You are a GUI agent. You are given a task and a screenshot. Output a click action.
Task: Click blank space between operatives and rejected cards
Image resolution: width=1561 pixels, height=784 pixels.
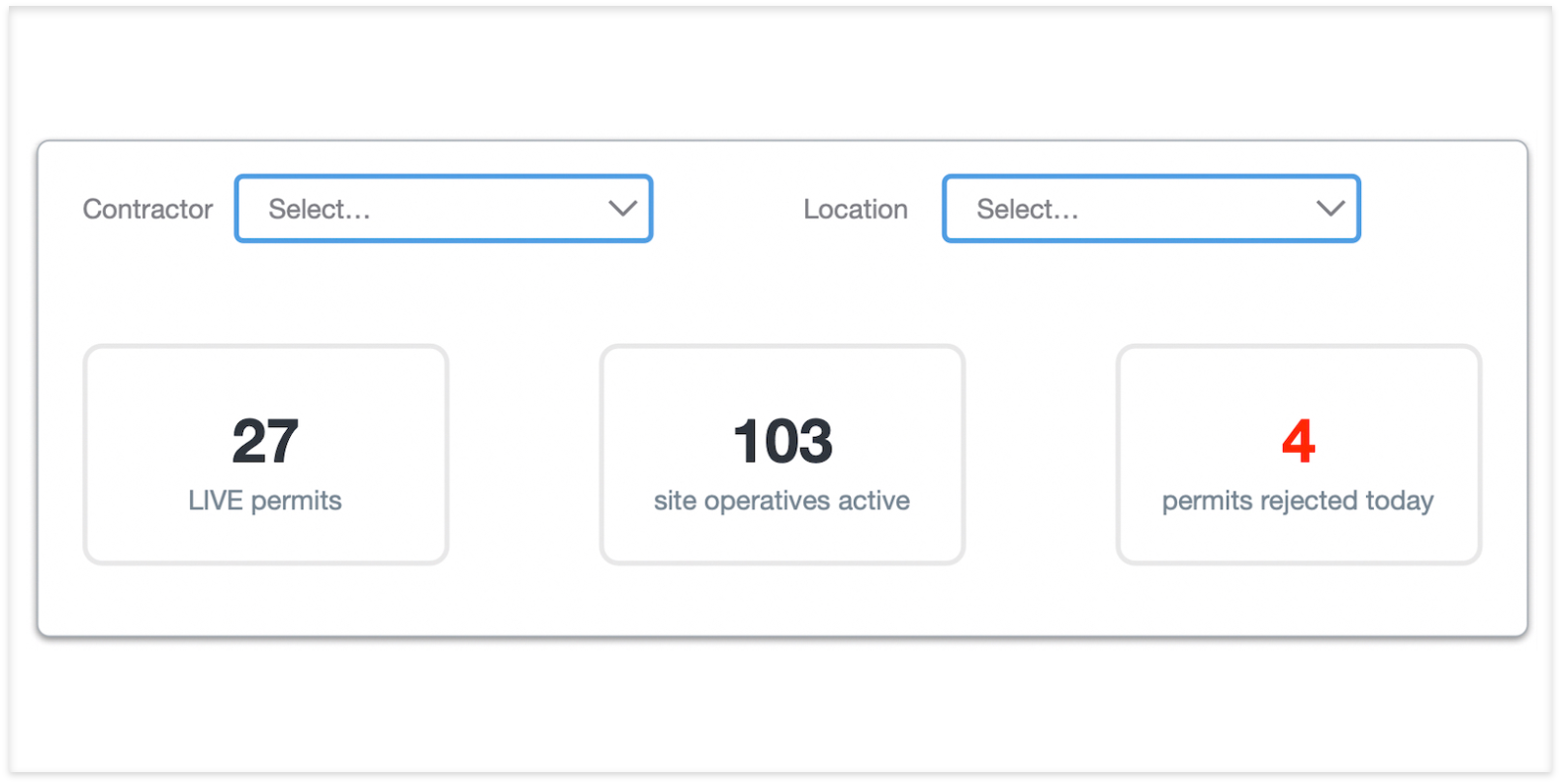[x=1041, y=455]
